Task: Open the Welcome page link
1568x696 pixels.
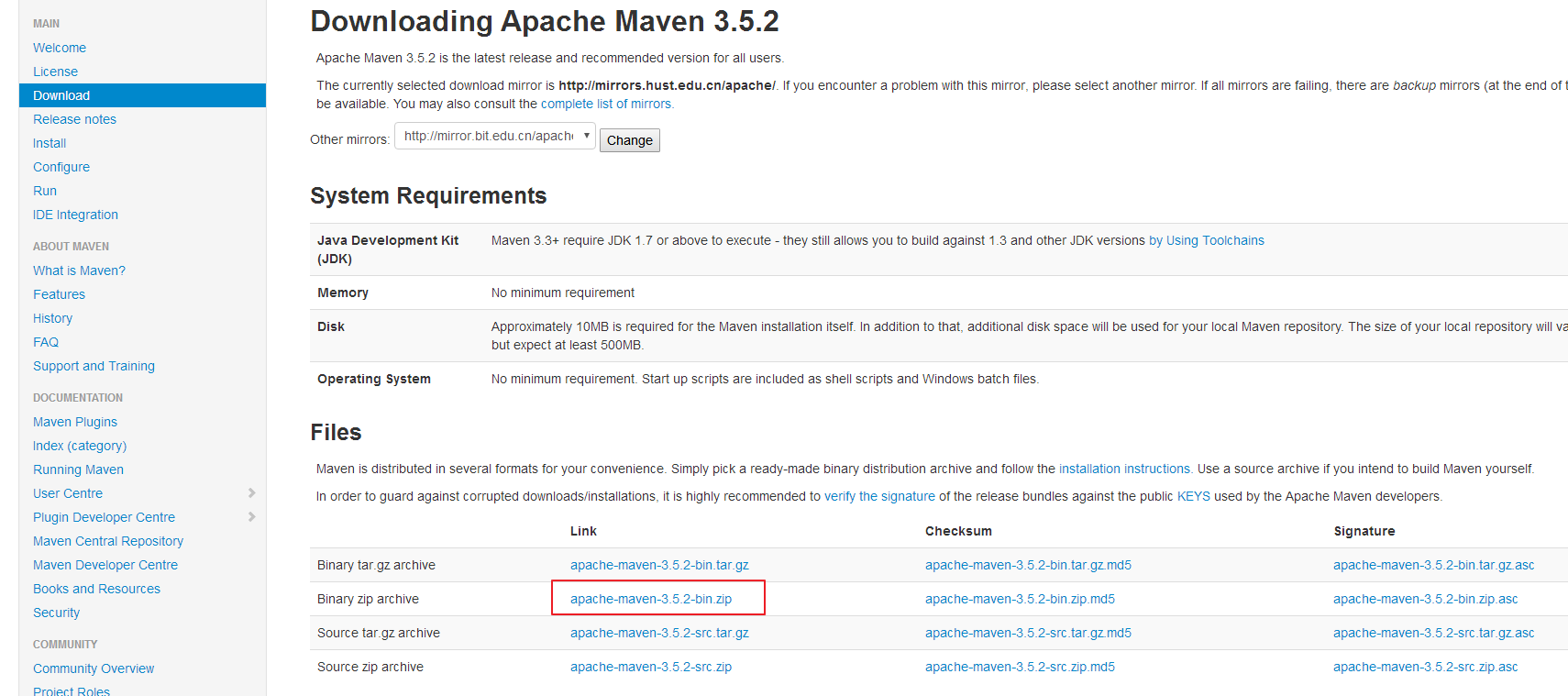Action: pyautogui.click(x=60, y=48)
